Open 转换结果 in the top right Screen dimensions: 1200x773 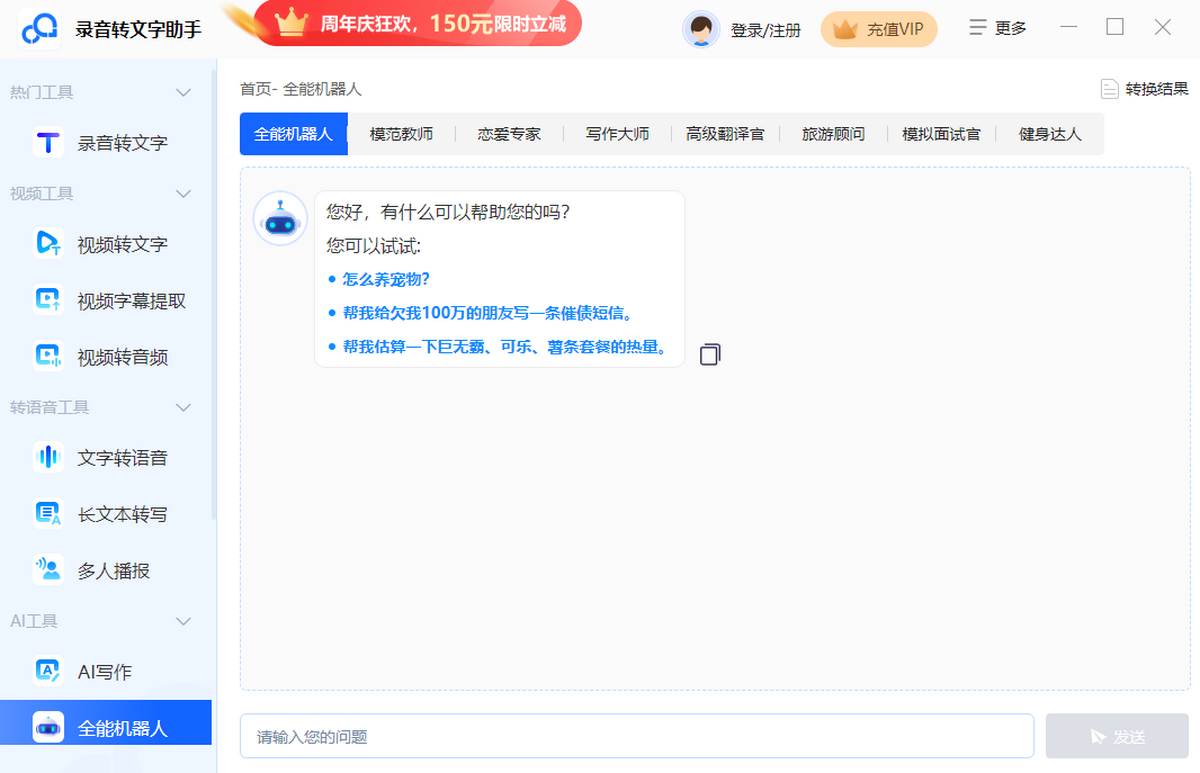click(x=1145, y=89)
